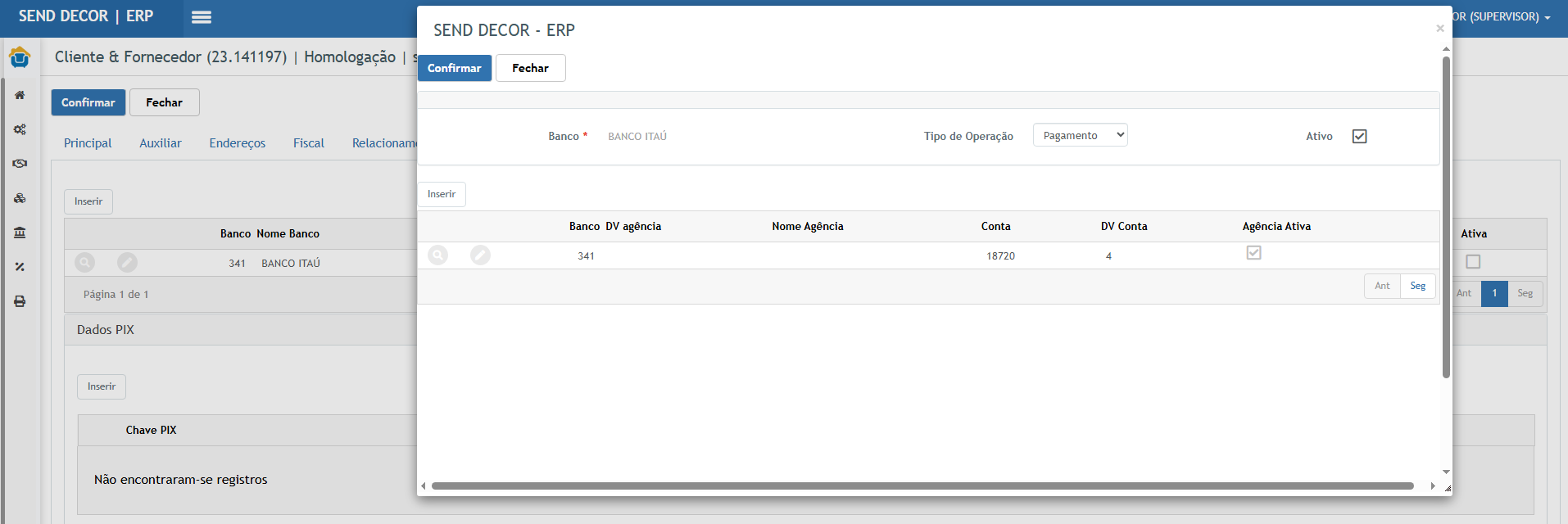Open the percent sidebar icon

click(x=20, y=267)
